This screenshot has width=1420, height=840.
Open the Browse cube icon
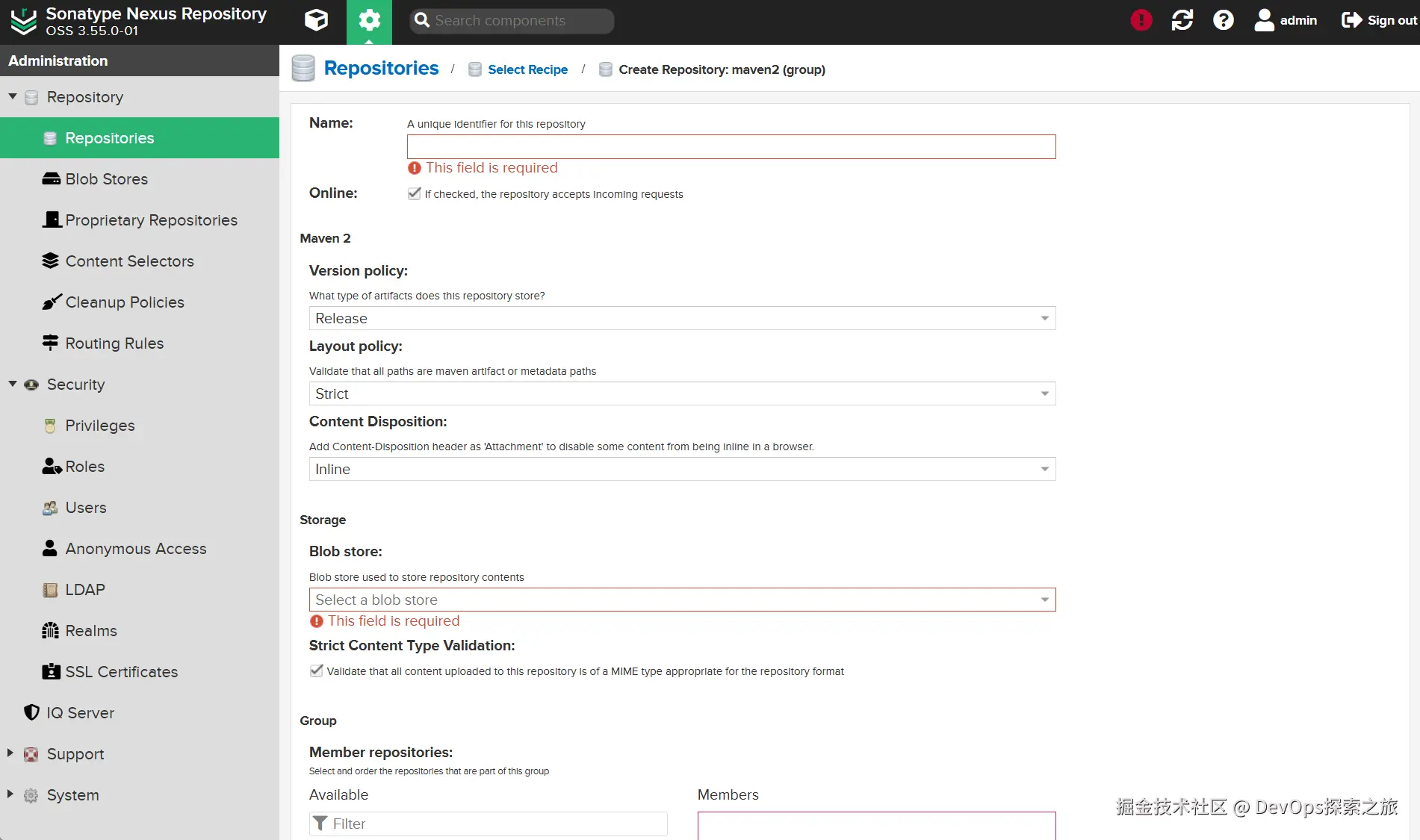[317, 20]
